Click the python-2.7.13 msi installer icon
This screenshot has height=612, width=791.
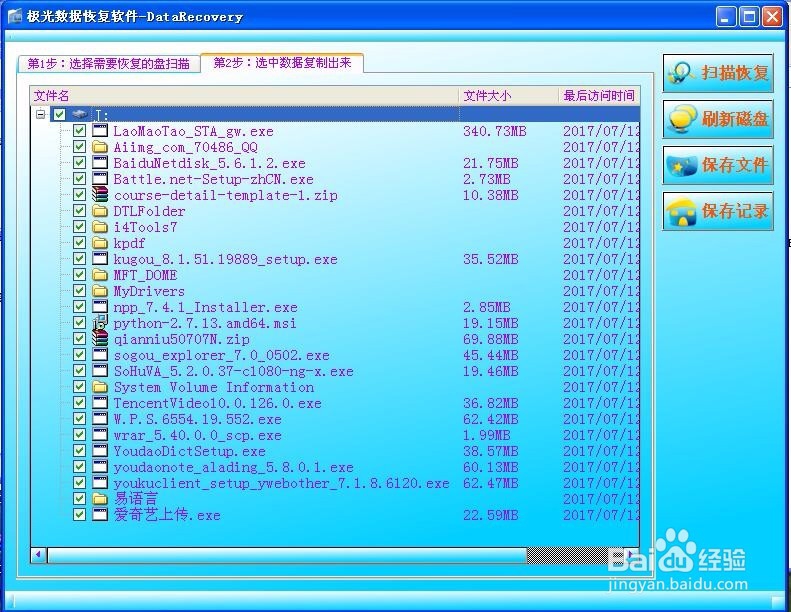click(100, 322)
